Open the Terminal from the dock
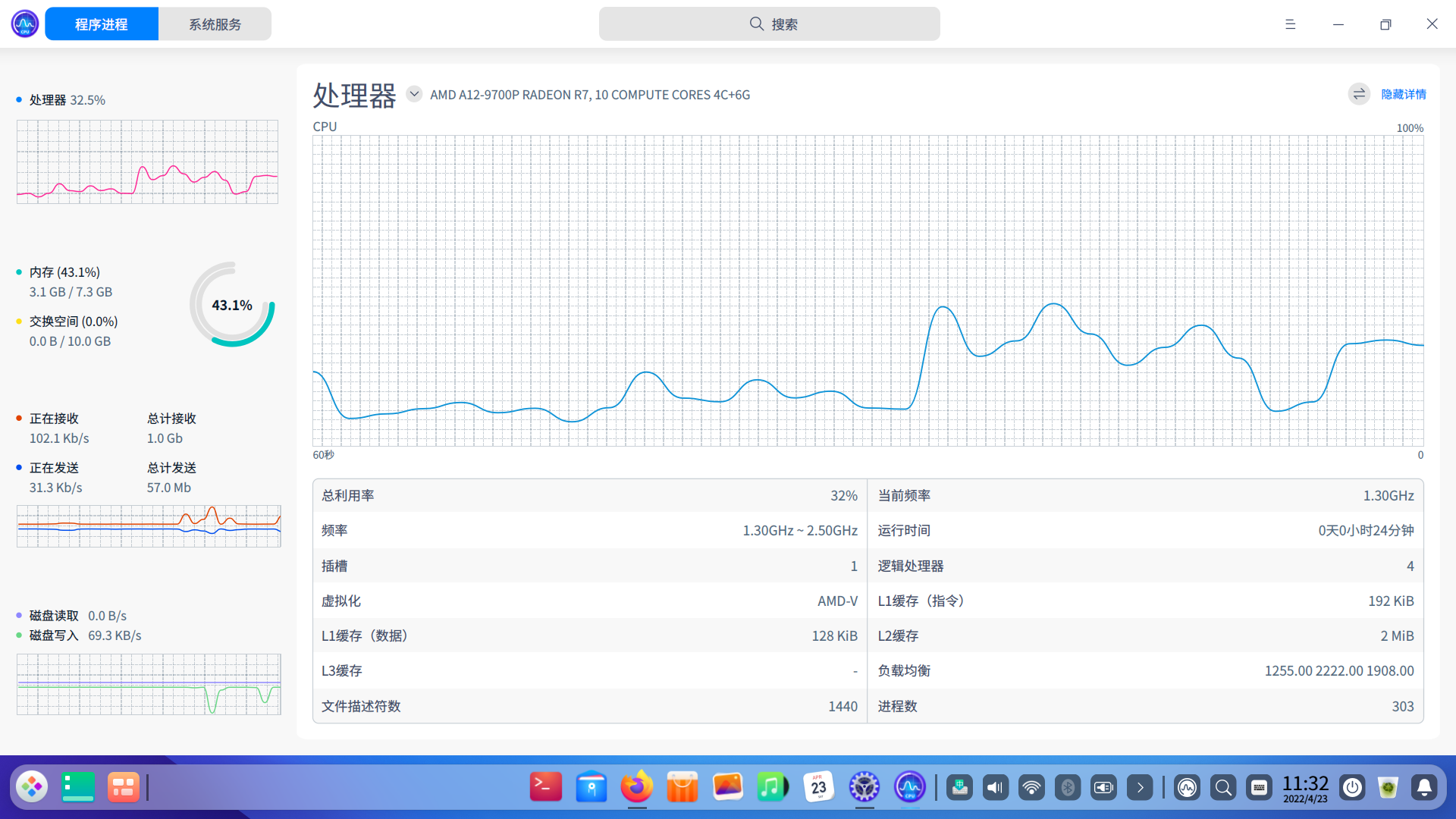The image size is (1456, 819). [x=545, y=786]
